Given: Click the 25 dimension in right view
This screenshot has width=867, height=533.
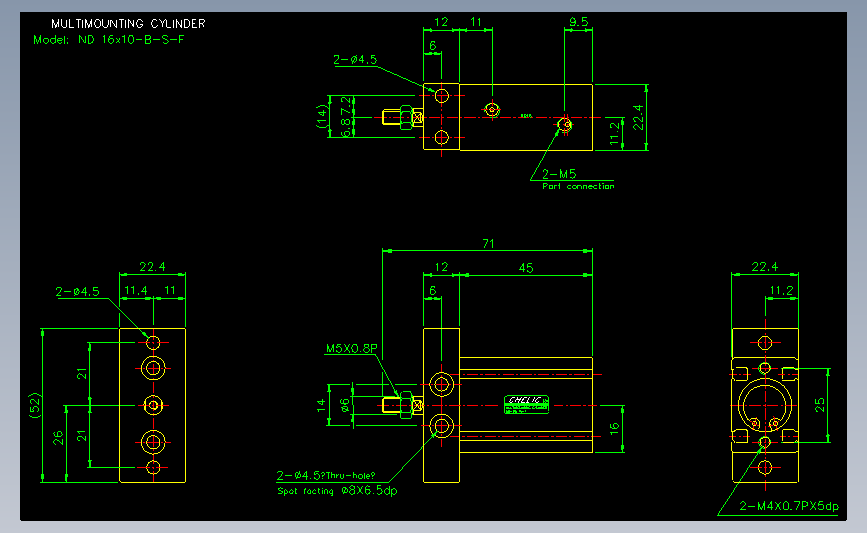Looking at the screenshot, I should 819,405.
